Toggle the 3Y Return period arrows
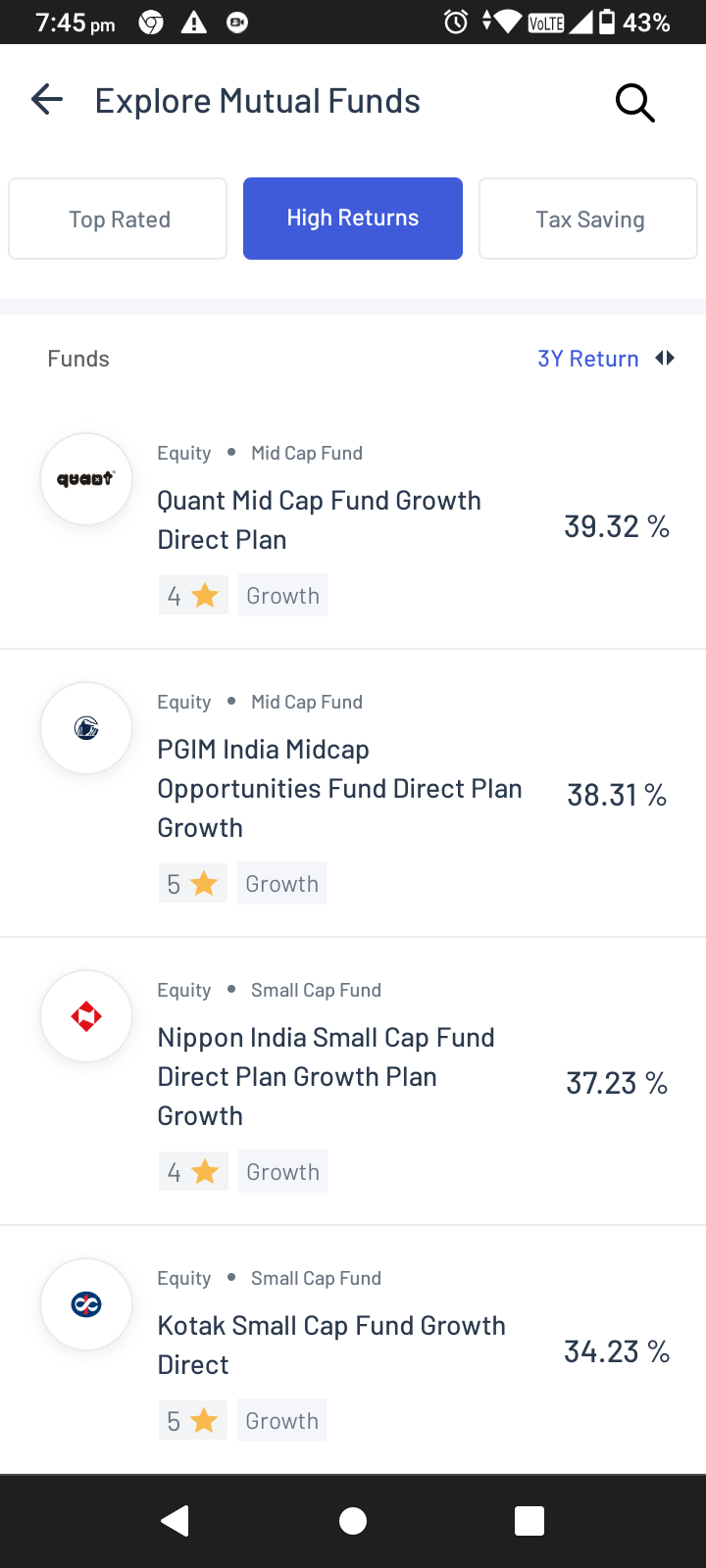The height and width of the screenshot is (1568, 706). coord(666,359)
